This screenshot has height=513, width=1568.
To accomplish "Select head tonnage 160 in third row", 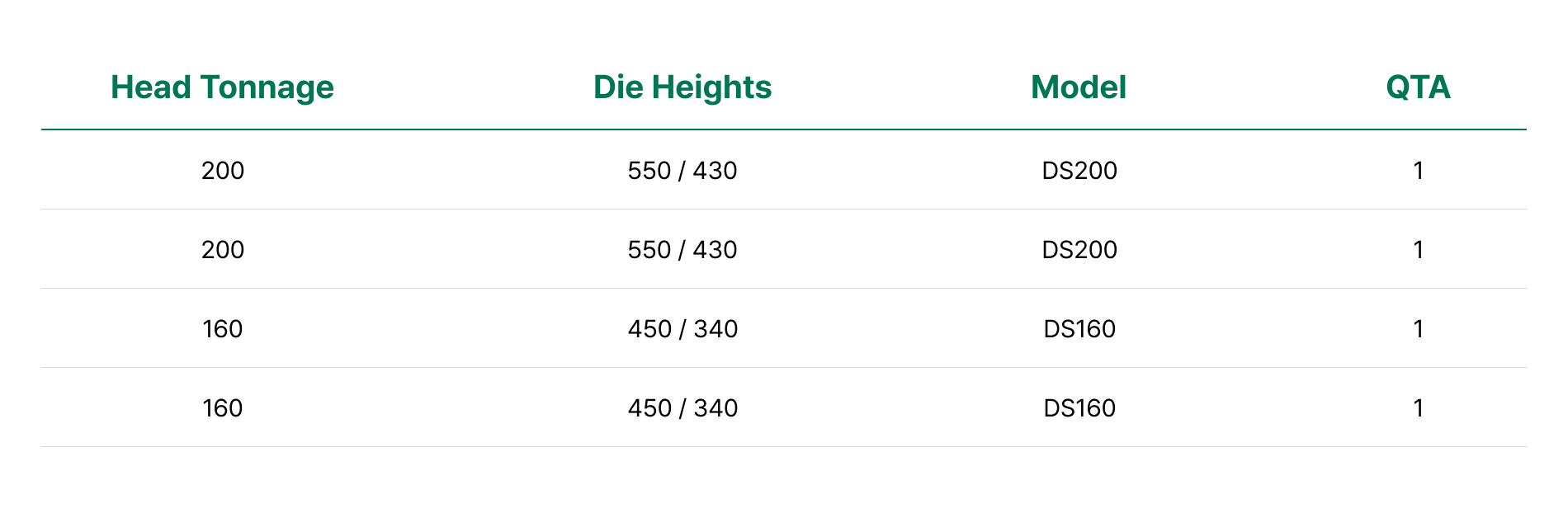I will [x=223, y=329].
